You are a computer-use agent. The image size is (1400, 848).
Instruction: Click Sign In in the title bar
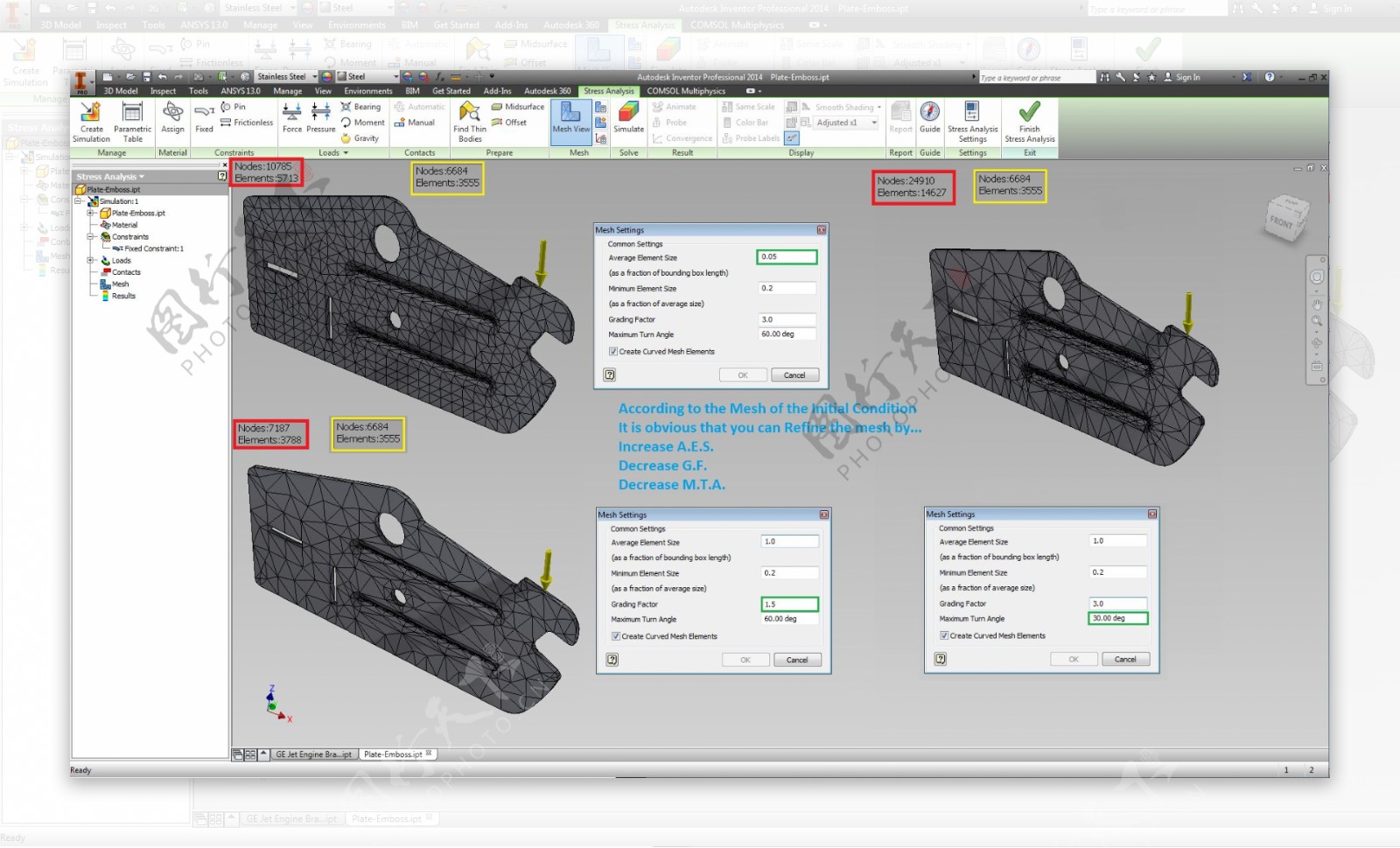click(x=1182, y=77)
